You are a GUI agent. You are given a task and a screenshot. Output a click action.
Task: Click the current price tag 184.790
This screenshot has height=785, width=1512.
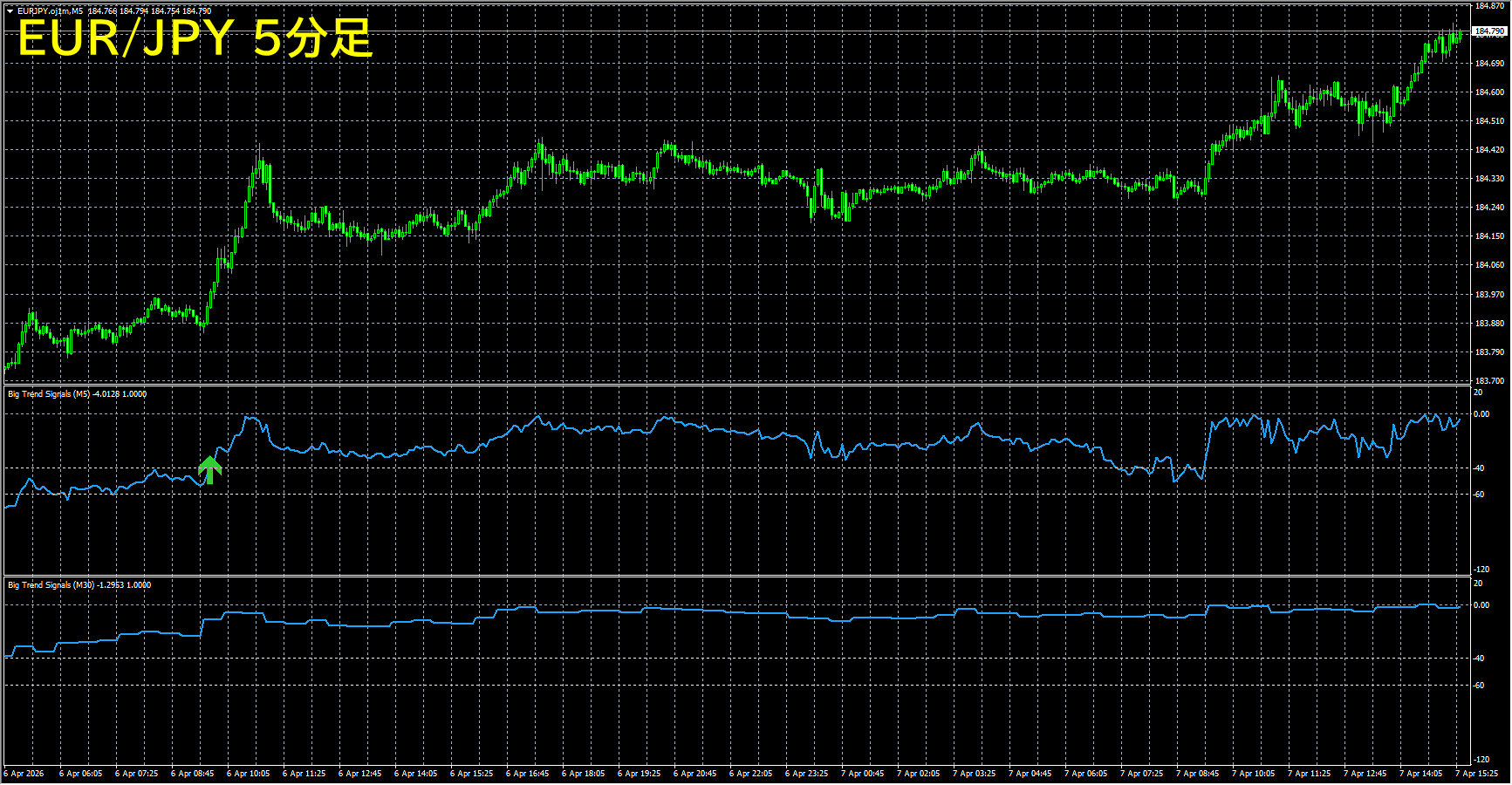(1488, 31)
